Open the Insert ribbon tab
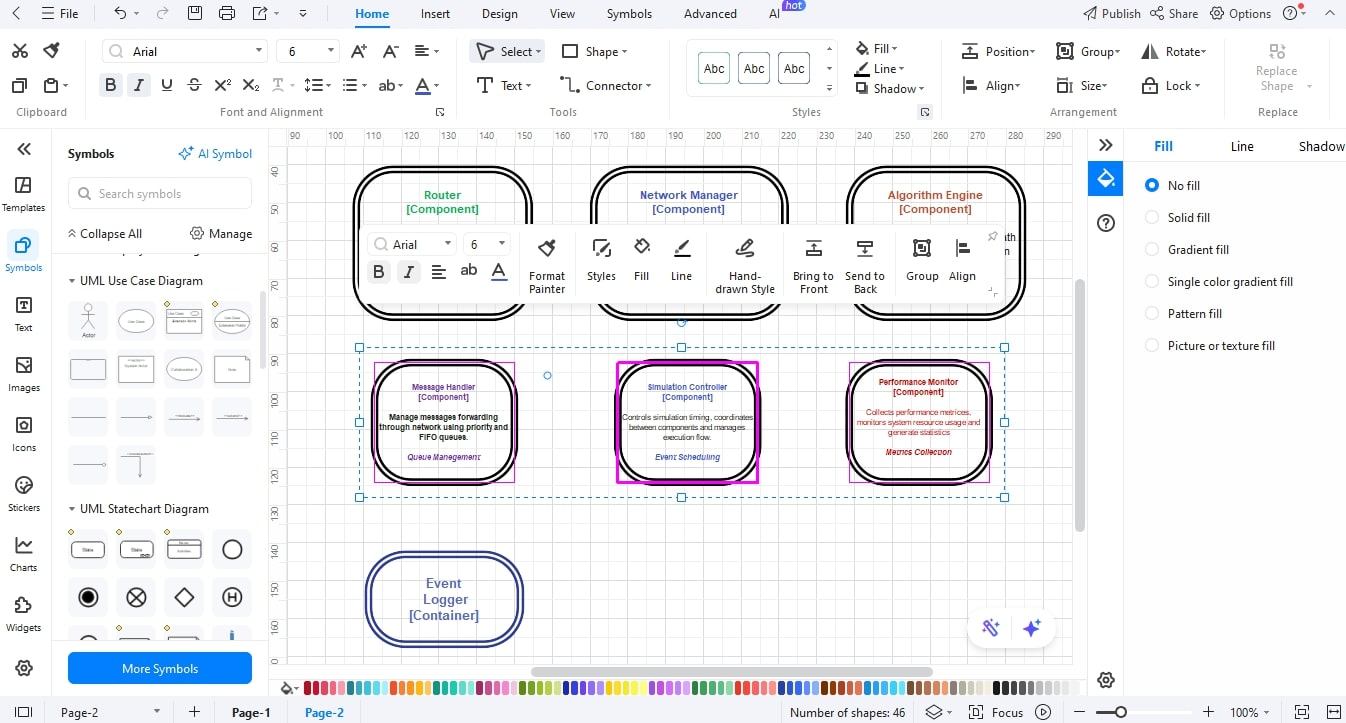The image size is (1346, 723). (435, 14)
